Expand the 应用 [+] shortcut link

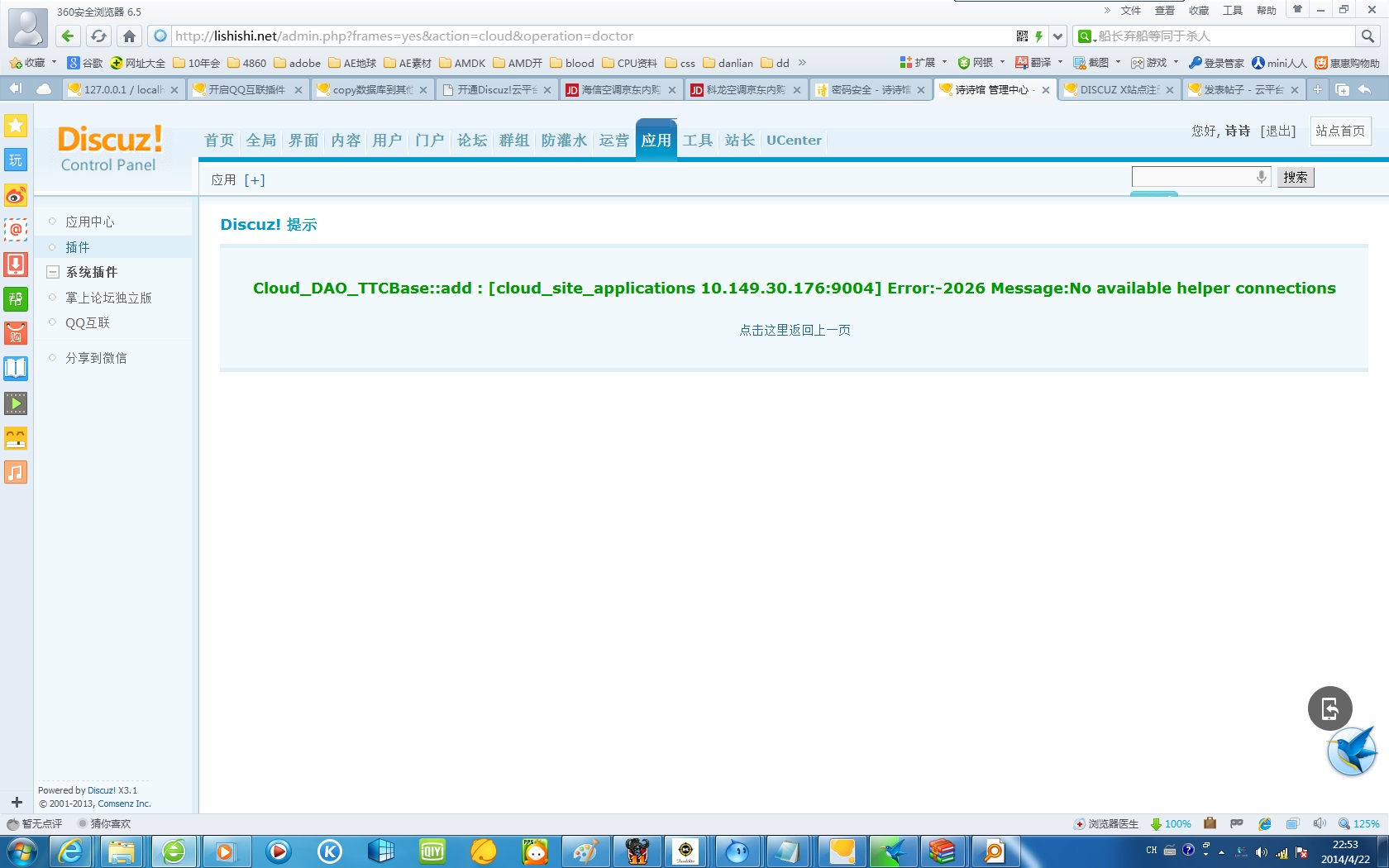(x=255, y=179)
